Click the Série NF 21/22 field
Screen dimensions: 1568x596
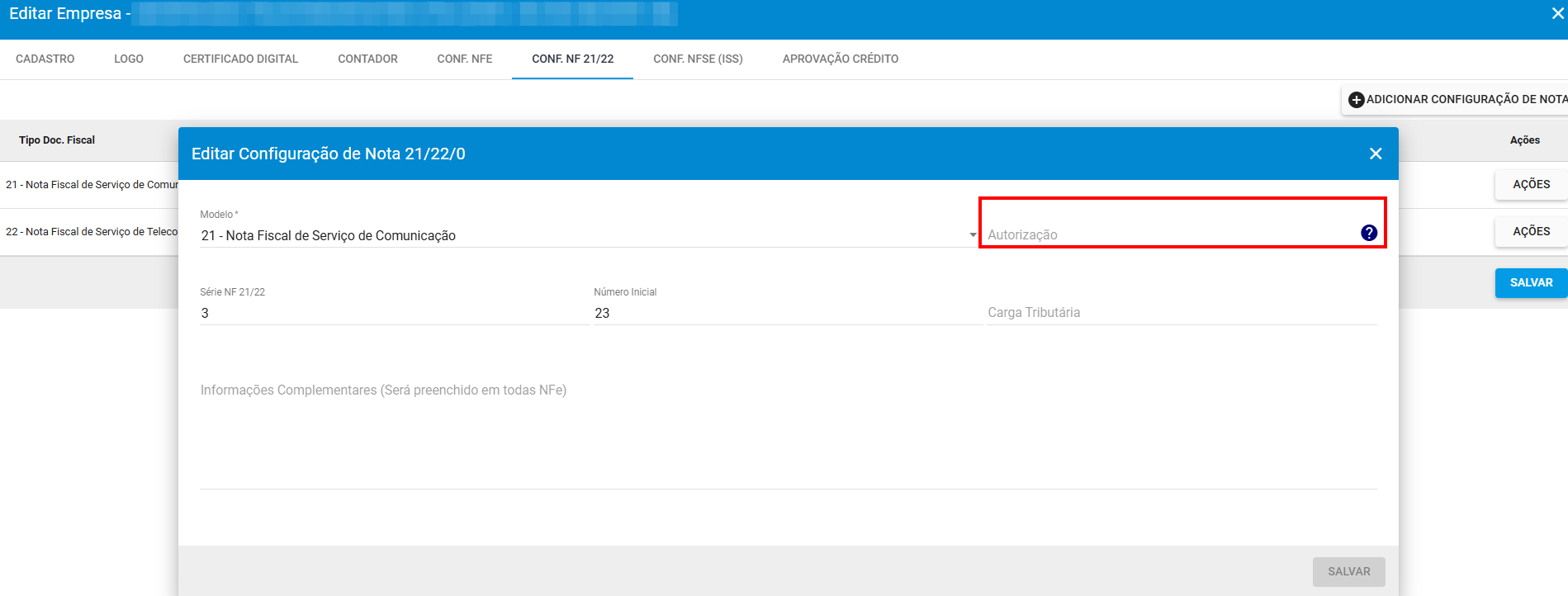coord(394,313)
